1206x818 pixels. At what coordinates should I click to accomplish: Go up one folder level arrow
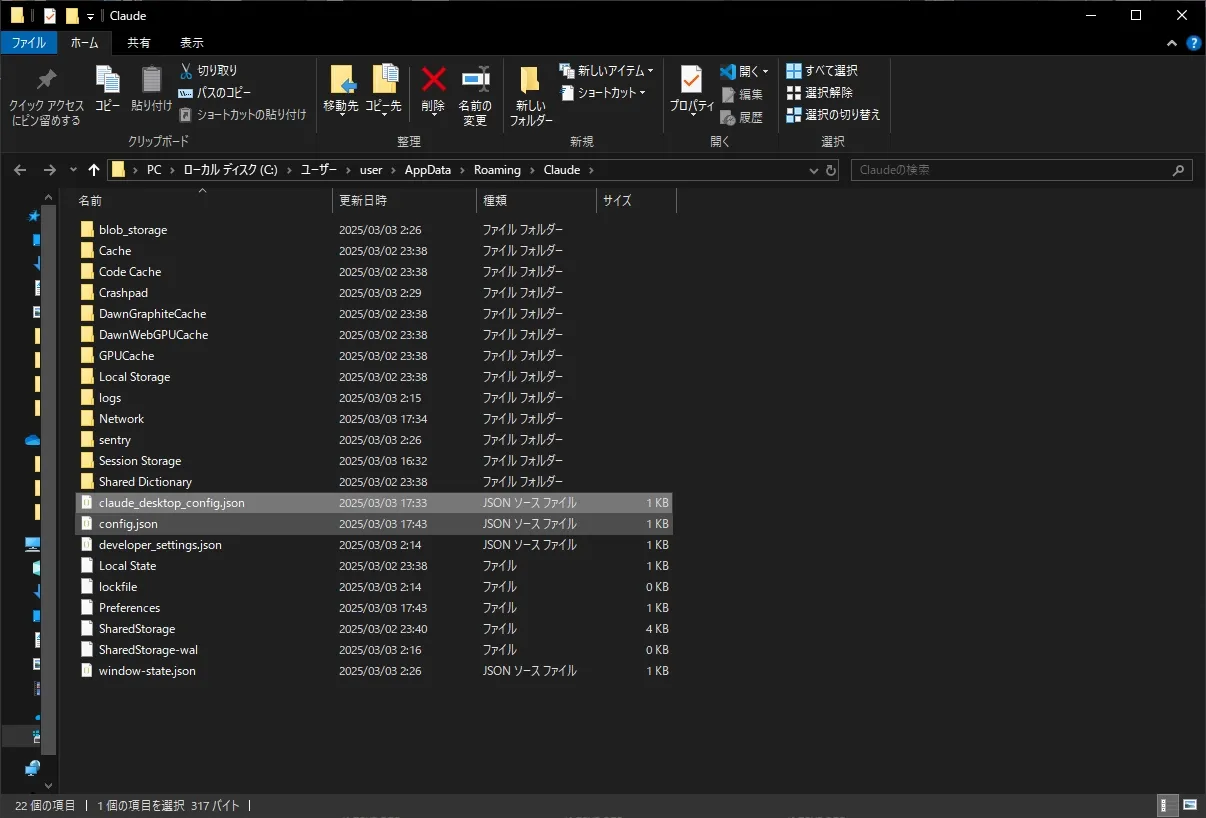[94, 170]
